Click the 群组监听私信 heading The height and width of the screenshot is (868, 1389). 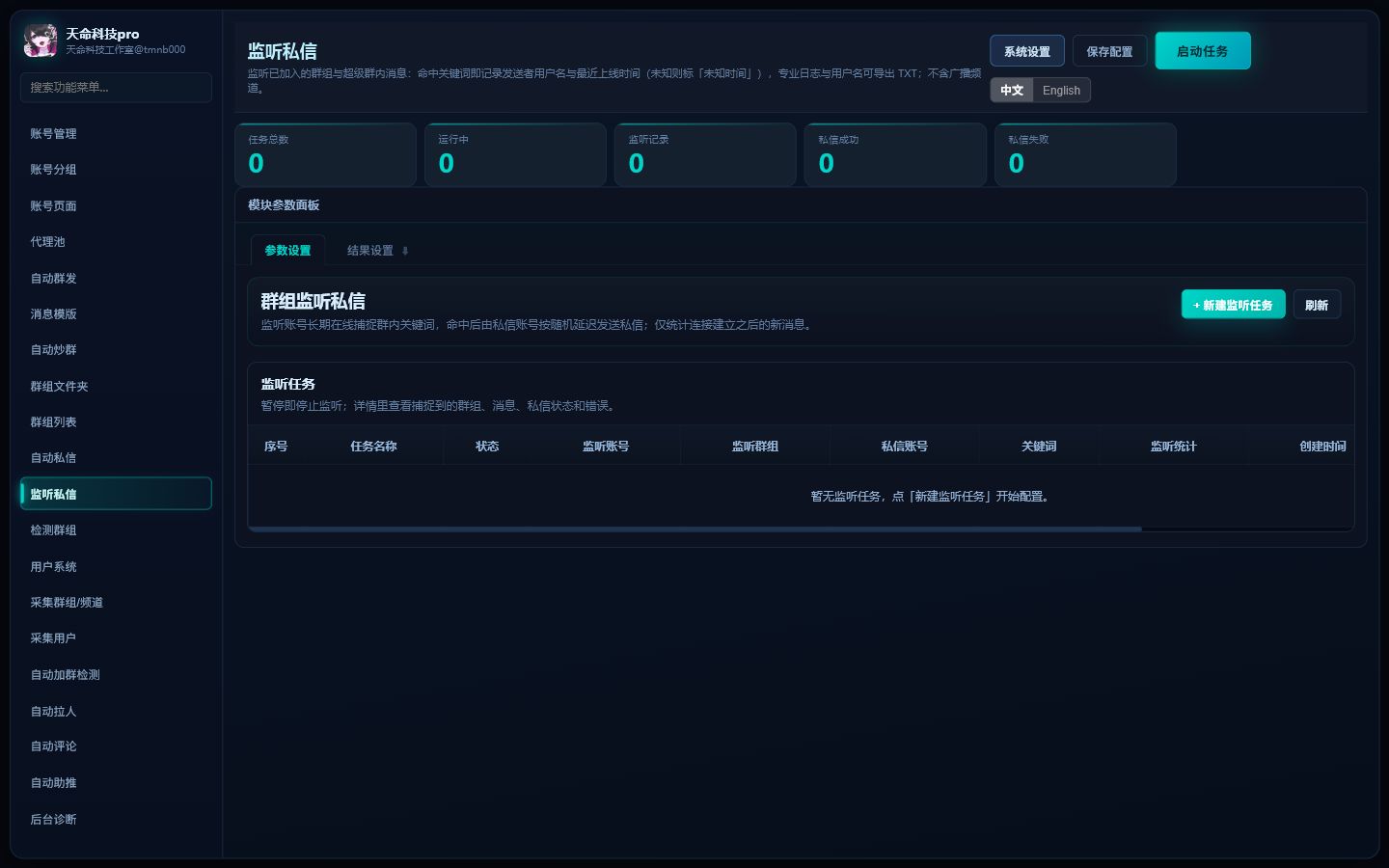(313, 301)
